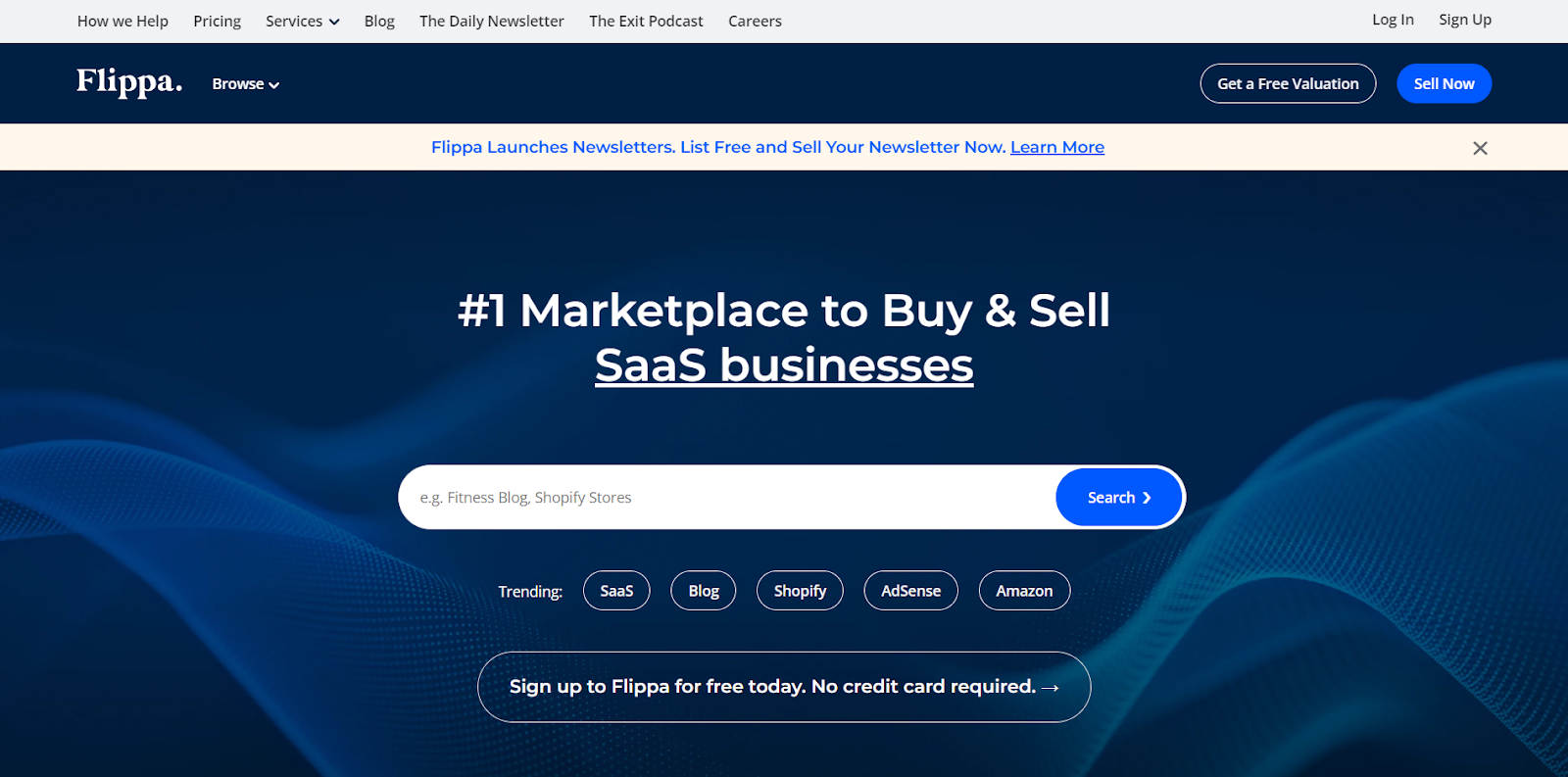Navigate to Careers
The image size is (1568, 777).
tap(755, 22)
